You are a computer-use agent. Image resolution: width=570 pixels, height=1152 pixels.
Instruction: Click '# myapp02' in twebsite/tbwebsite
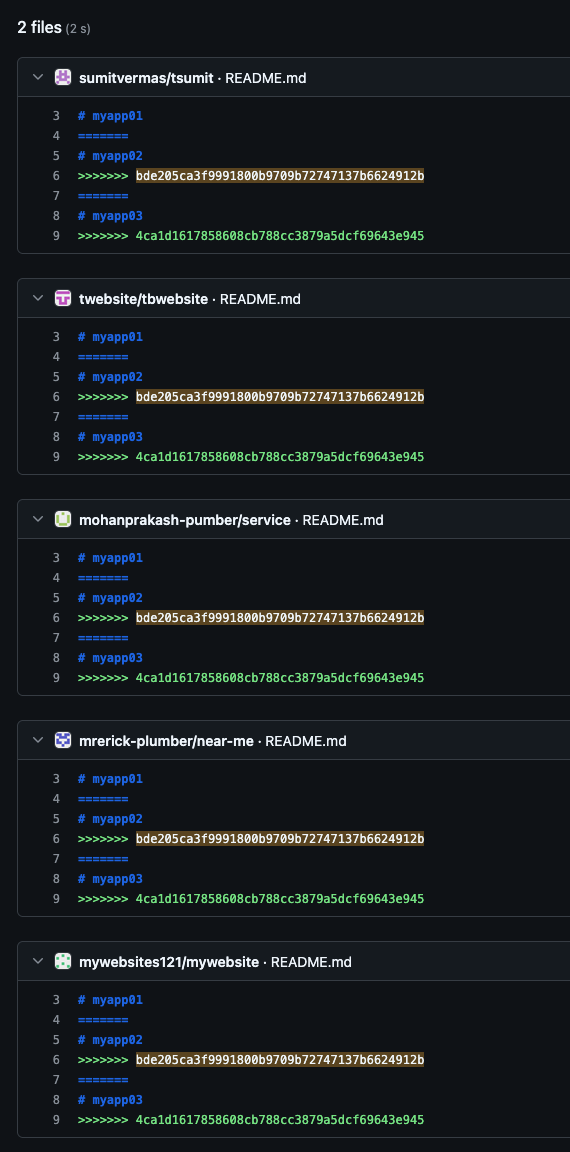click(110, 377)
